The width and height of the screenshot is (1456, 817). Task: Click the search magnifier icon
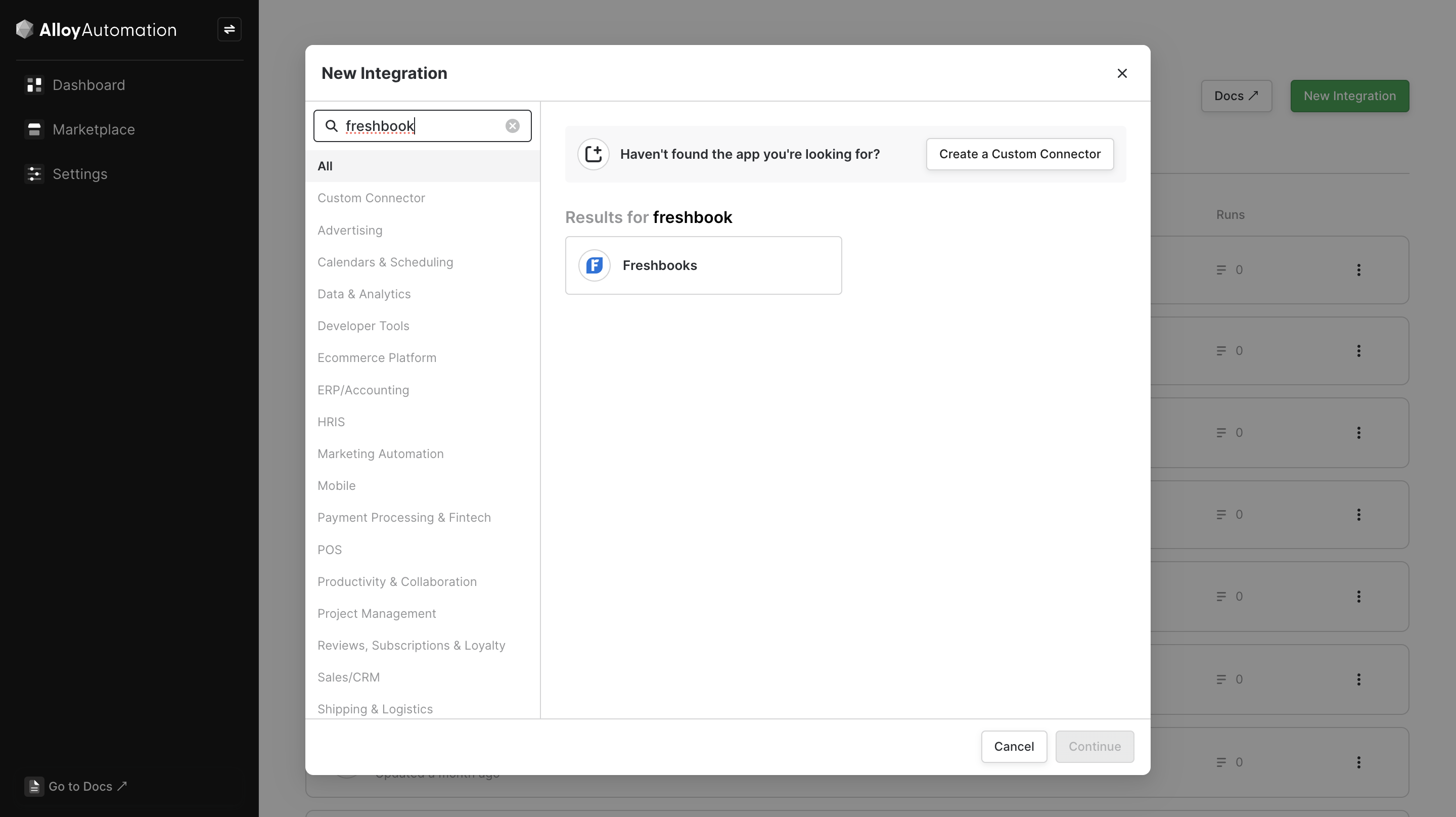point(332,125)
